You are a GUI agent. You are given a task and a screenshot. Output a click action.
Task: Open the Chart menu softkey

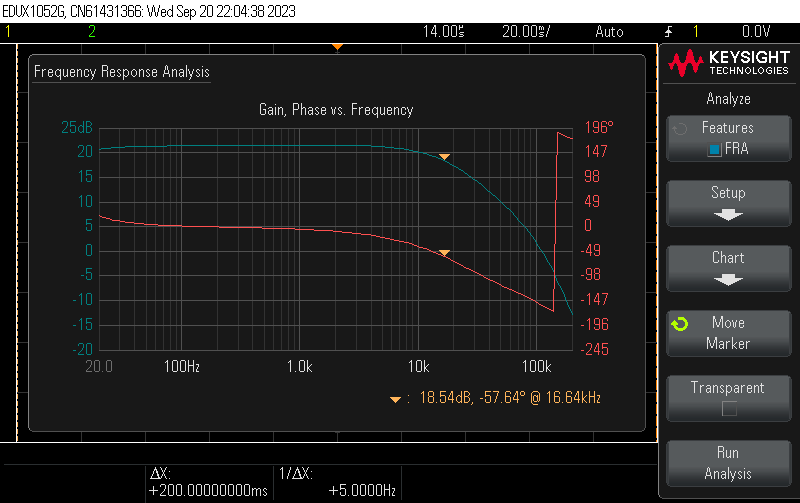pyautogui.click(x=729, y=268)
